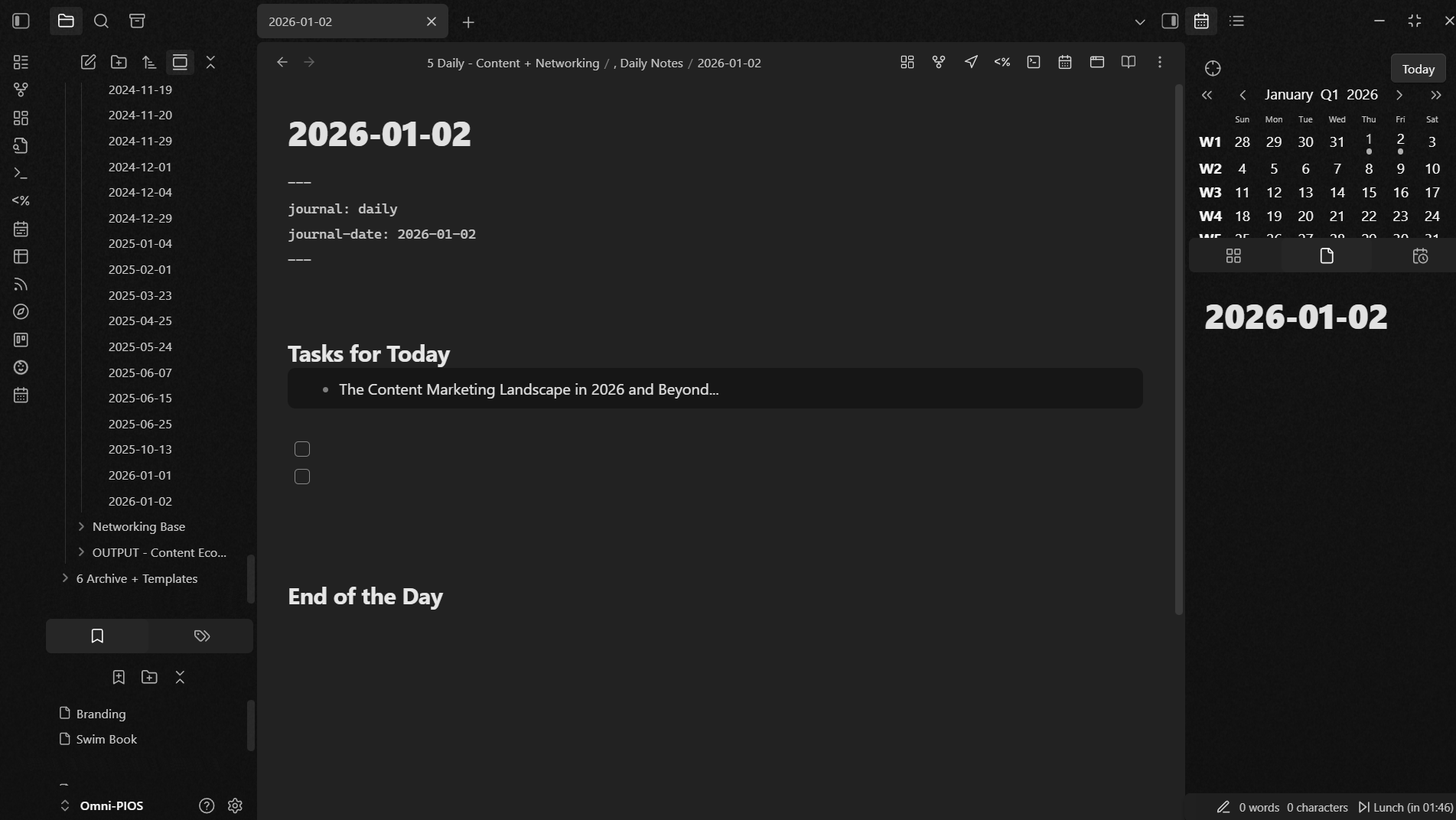Open graph view from left ribbon
This screenshot has width=1456, height=820.
click(x=21, y=90)
